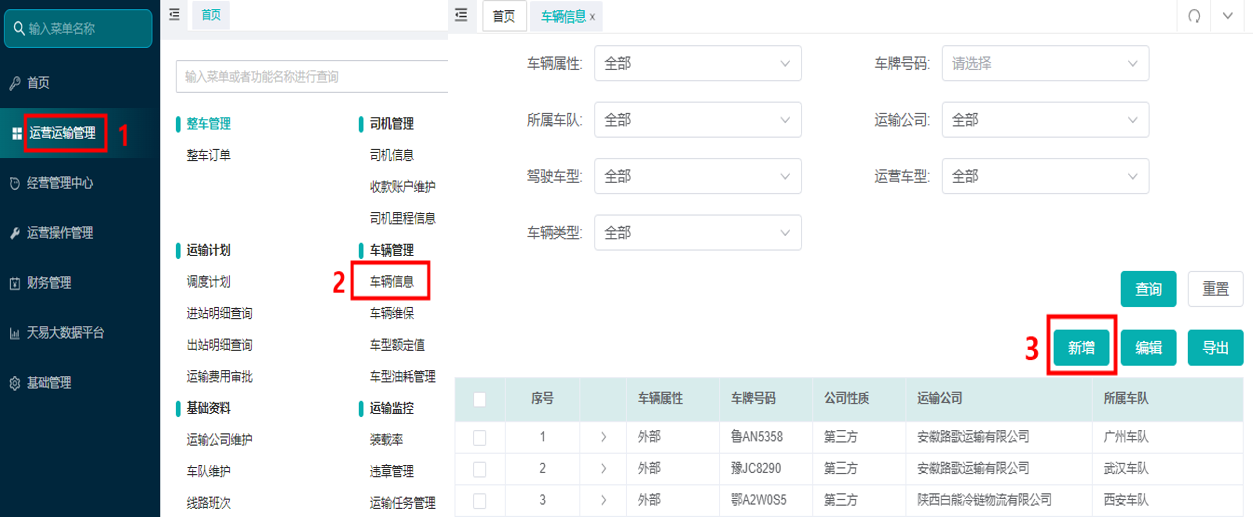Expand row 3 details with the chevron
This screenshot has height=518, width=1254.
603,499
